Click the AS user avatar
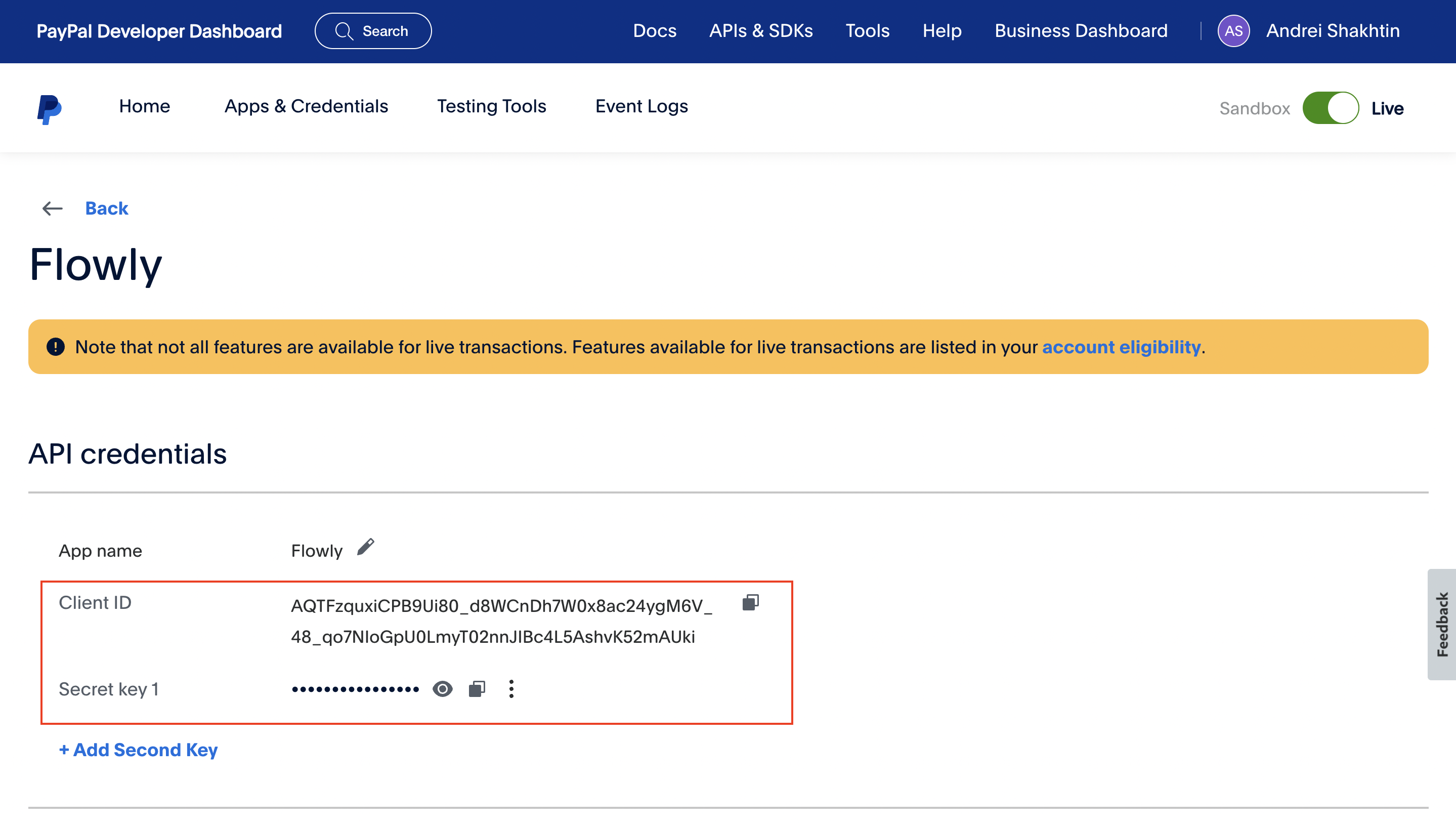Image resolution: width=1456 pixels, height=823 pixels. (1233, 31)
